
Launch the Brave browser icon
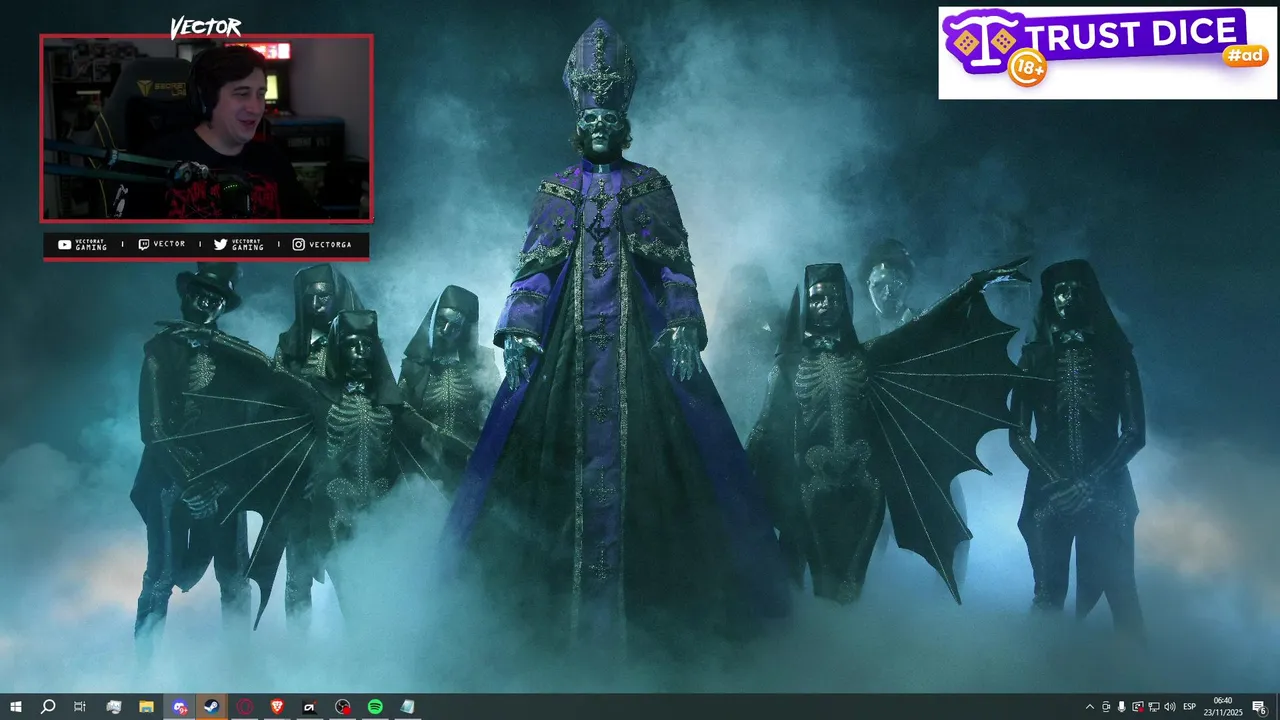click(x=277, y=707)
